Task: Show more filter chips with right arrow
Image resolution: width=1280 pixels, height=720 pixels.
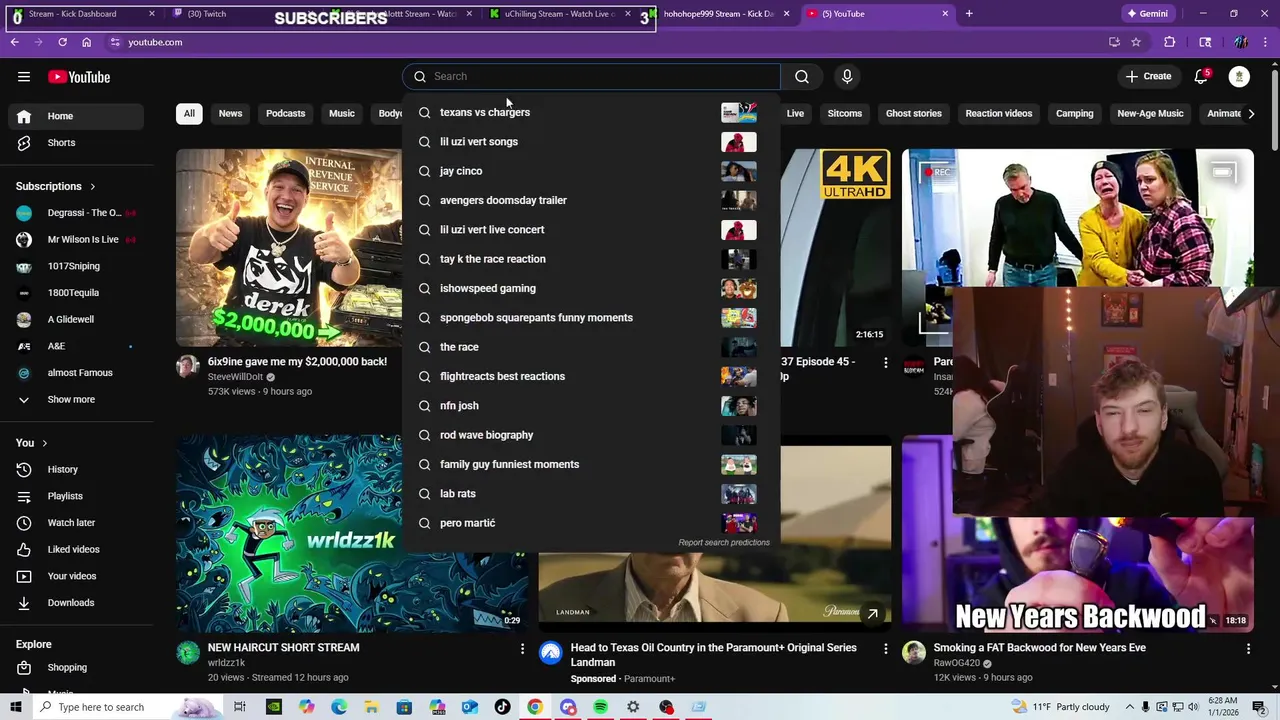Action: 1250,113
